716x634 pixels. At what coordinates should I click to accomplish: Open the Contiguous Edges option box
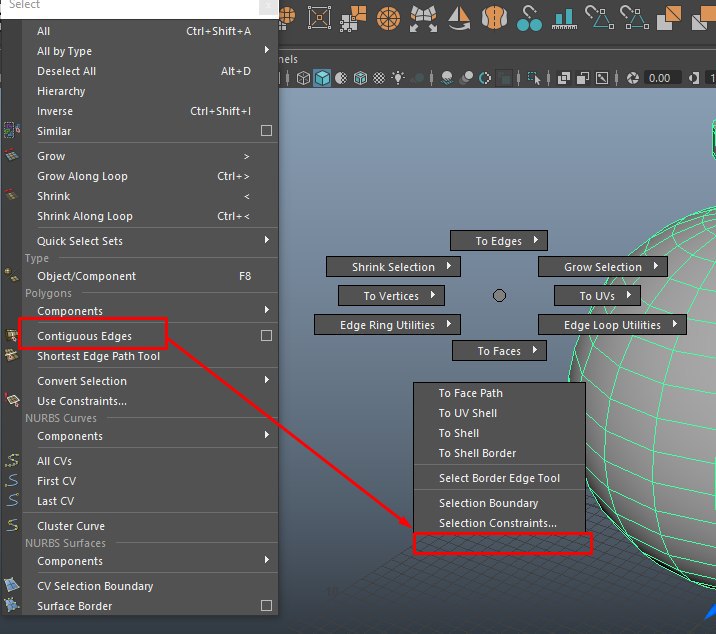[266, 336]
